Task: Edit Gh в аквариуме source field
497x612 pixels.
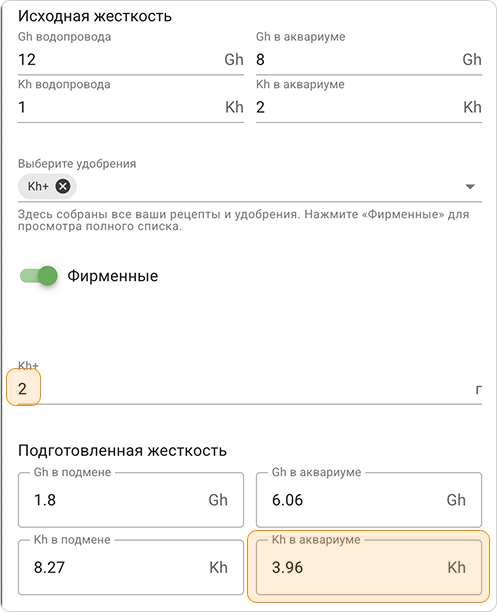Action: pyautogui.click(x=369, y=60)
